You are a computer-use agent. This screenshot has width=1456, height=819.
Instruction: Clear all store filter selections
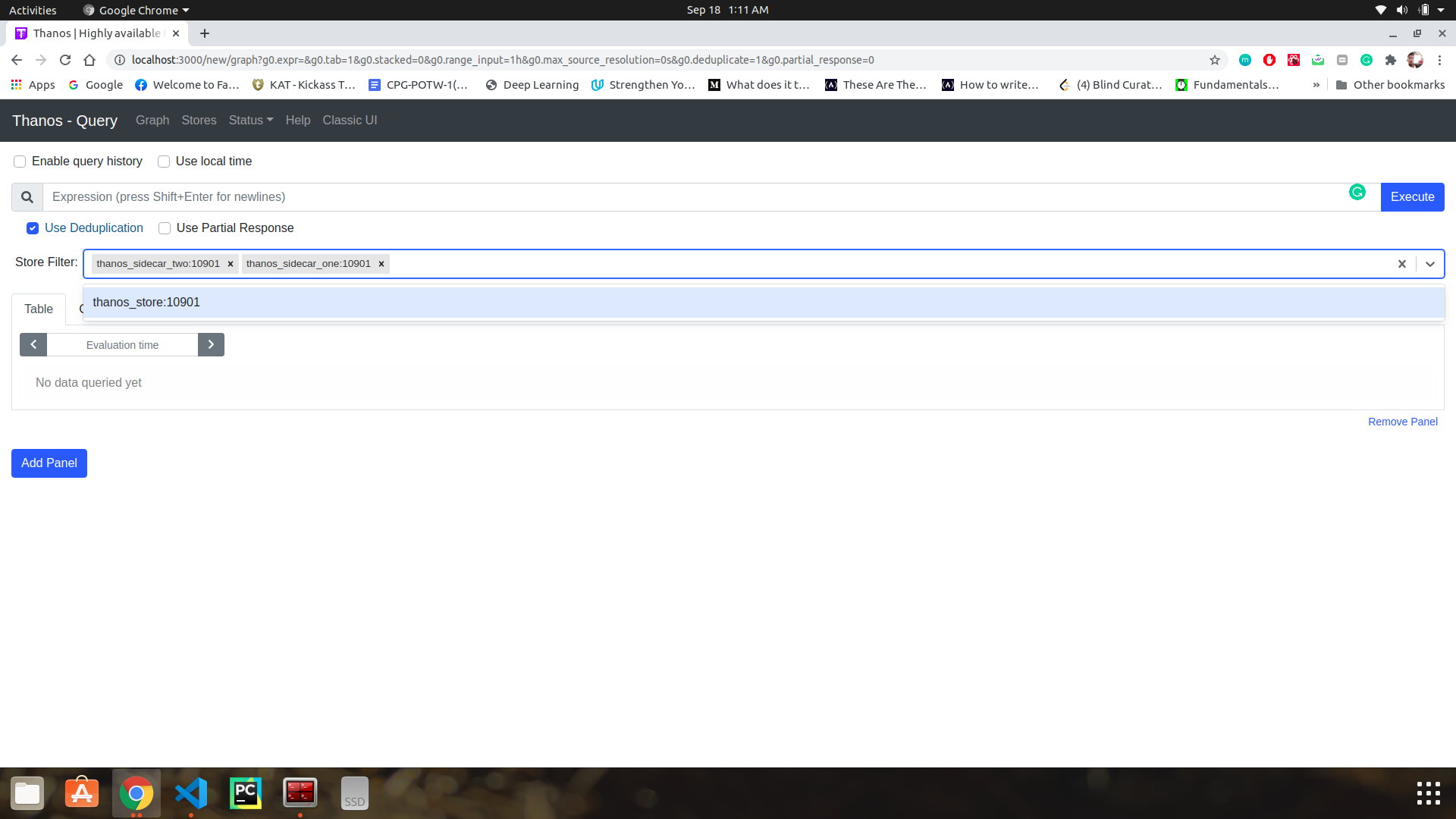1401,264
